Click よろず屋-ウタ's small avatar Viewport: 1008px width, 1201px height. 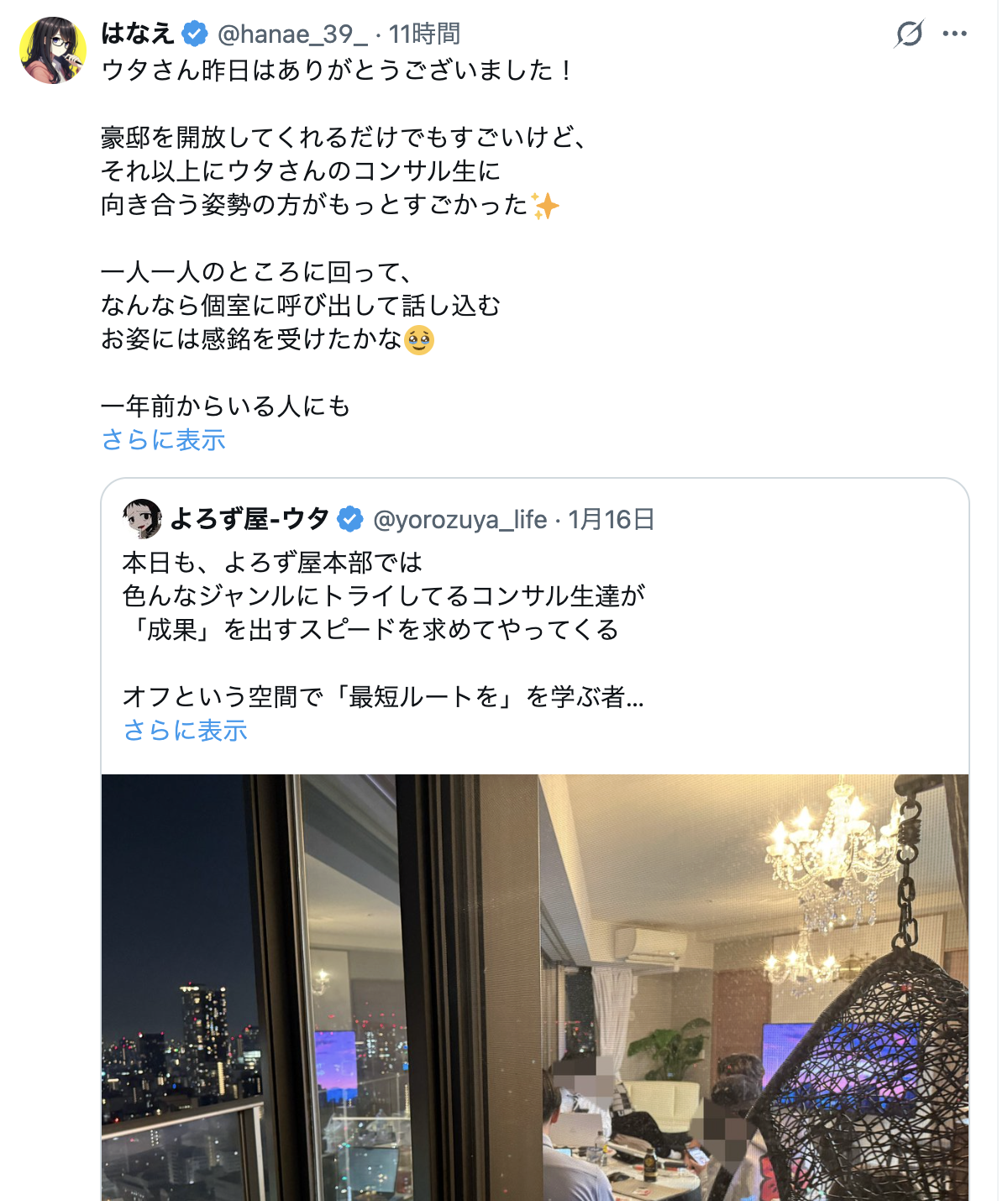tap(142, 519)
